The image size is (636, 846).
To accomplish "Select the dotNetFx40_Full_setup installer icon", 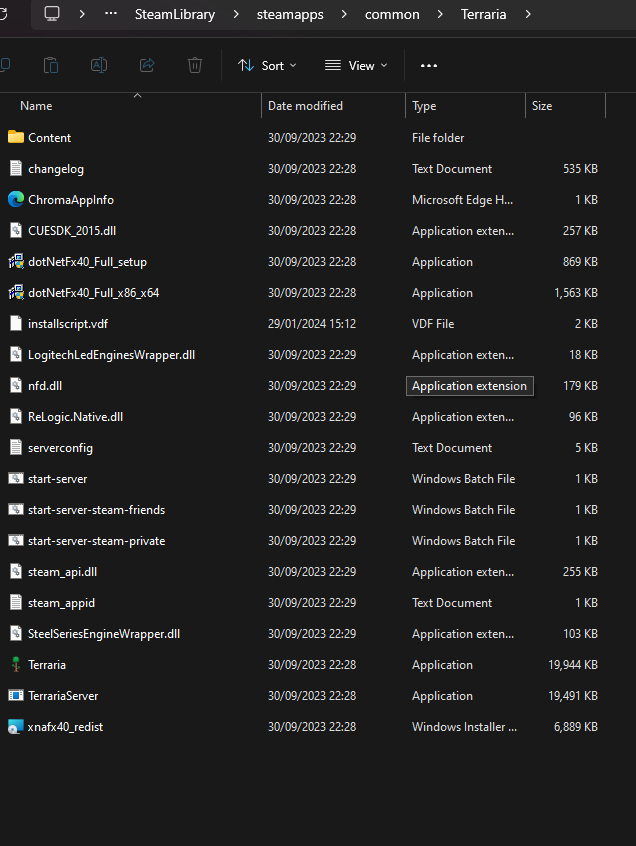I will (16, 261).
